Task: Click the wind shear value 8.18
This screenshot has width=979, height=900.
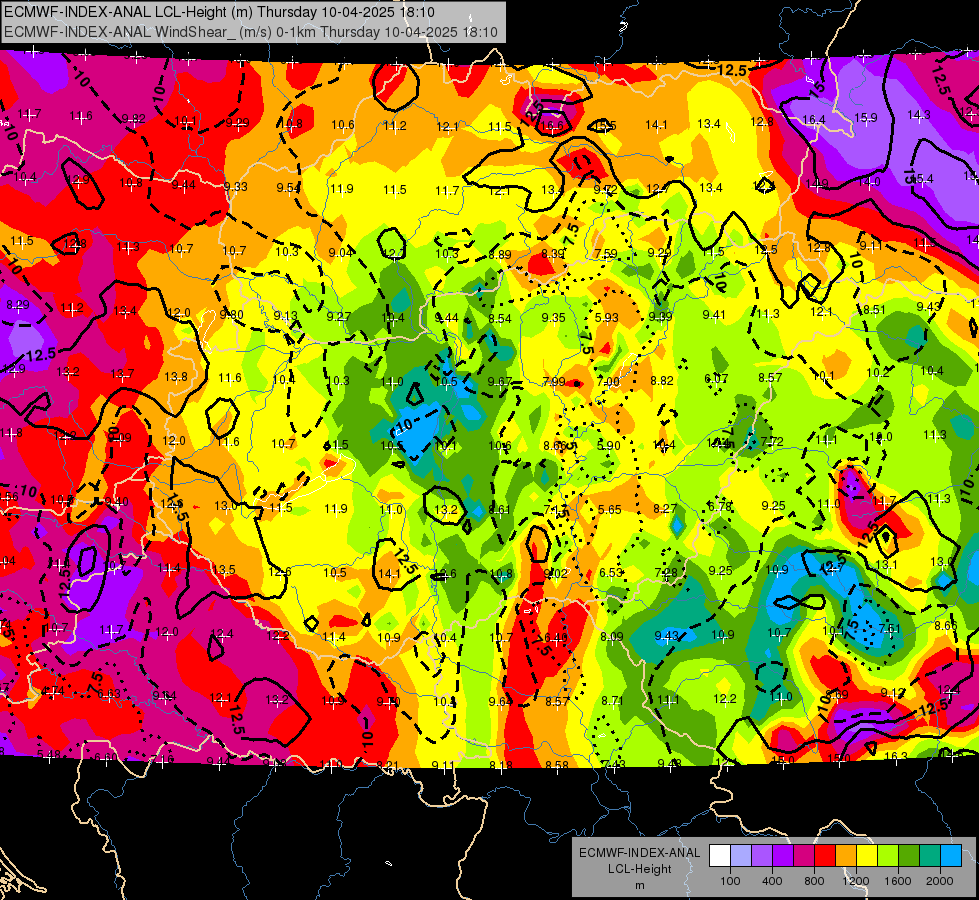Action: 501,765
